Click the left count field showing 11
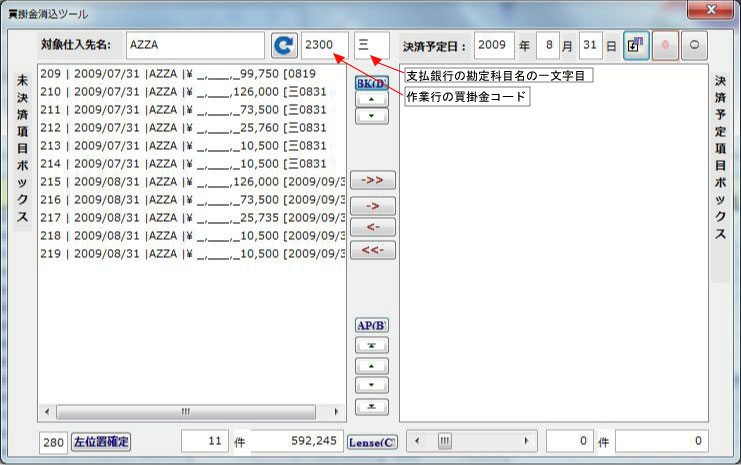 coord(205,441)
